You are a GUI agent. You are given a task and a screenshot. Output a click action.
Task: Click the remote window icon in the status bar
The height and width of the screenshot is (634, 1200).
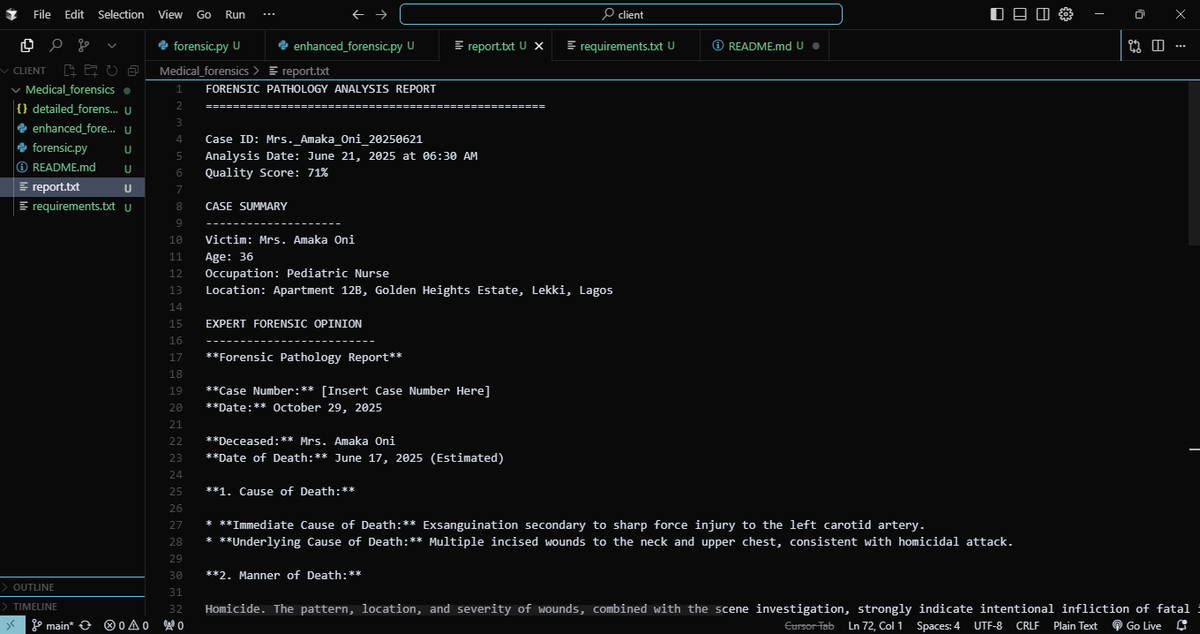pos(10,625)
